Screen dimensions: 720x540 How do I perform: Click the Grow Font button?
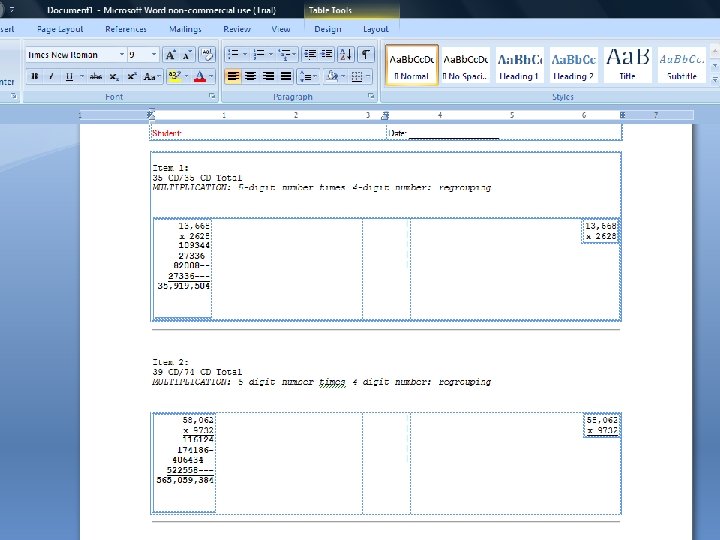coord(170,55)
